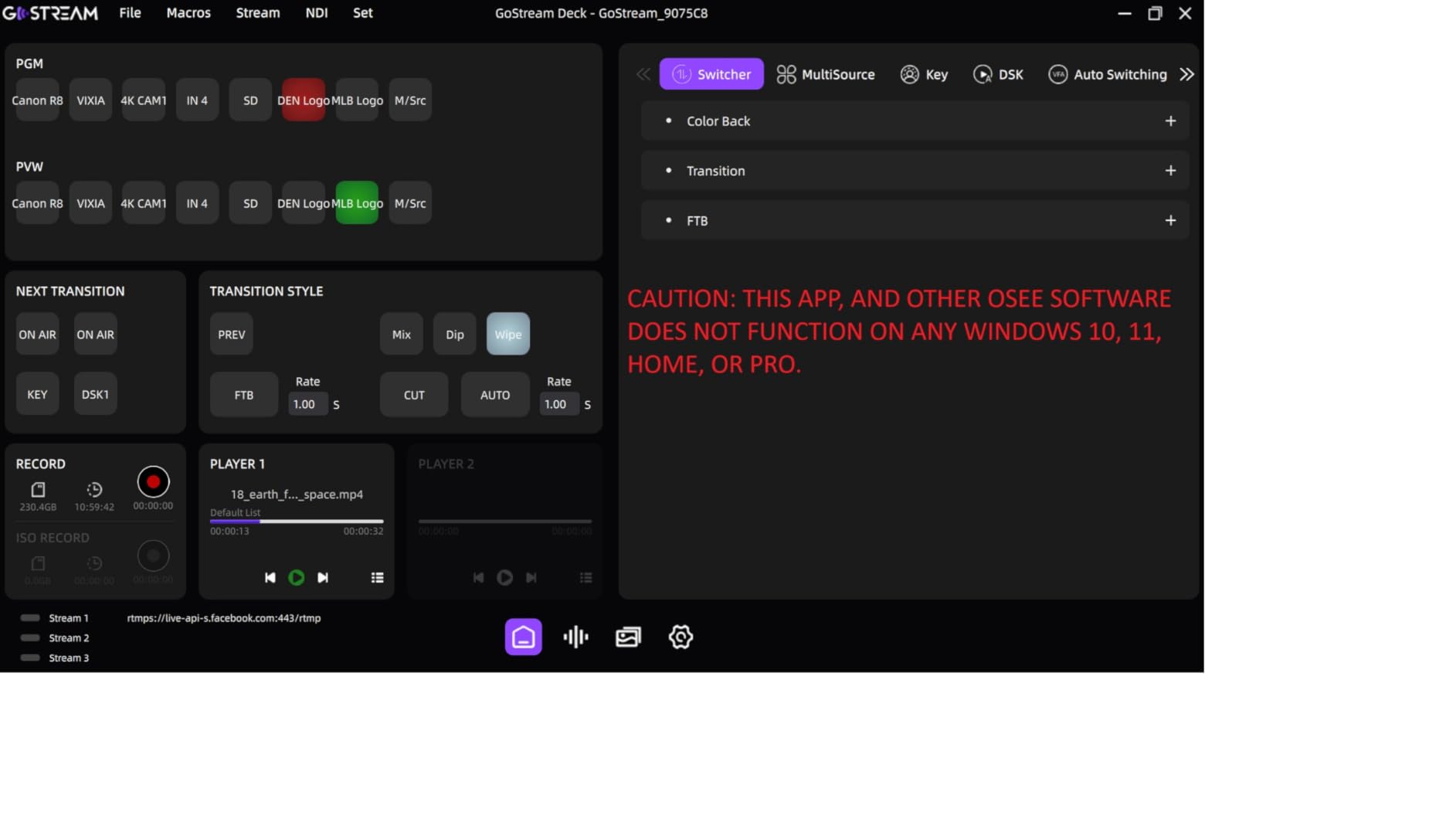Open the NDI menu

click(317, 13)
